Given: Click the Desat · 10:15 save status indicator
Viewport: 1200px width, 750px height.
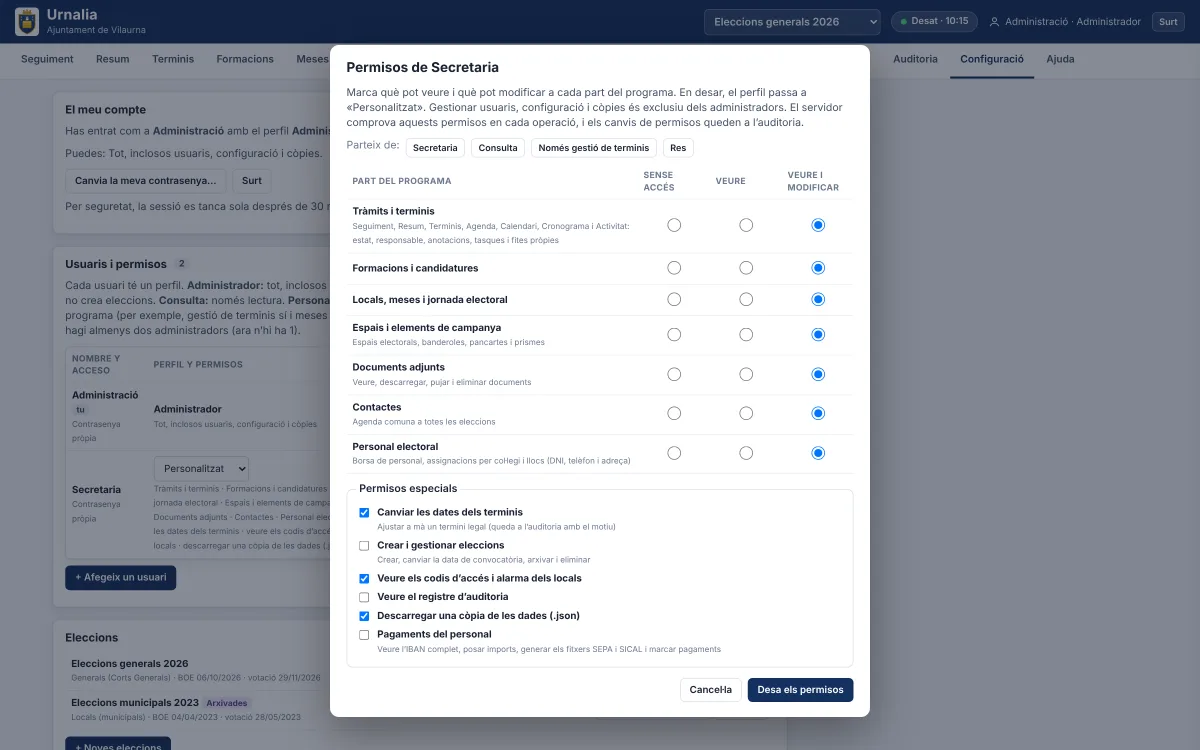Looking at the screenshot, I should (934, 22).
